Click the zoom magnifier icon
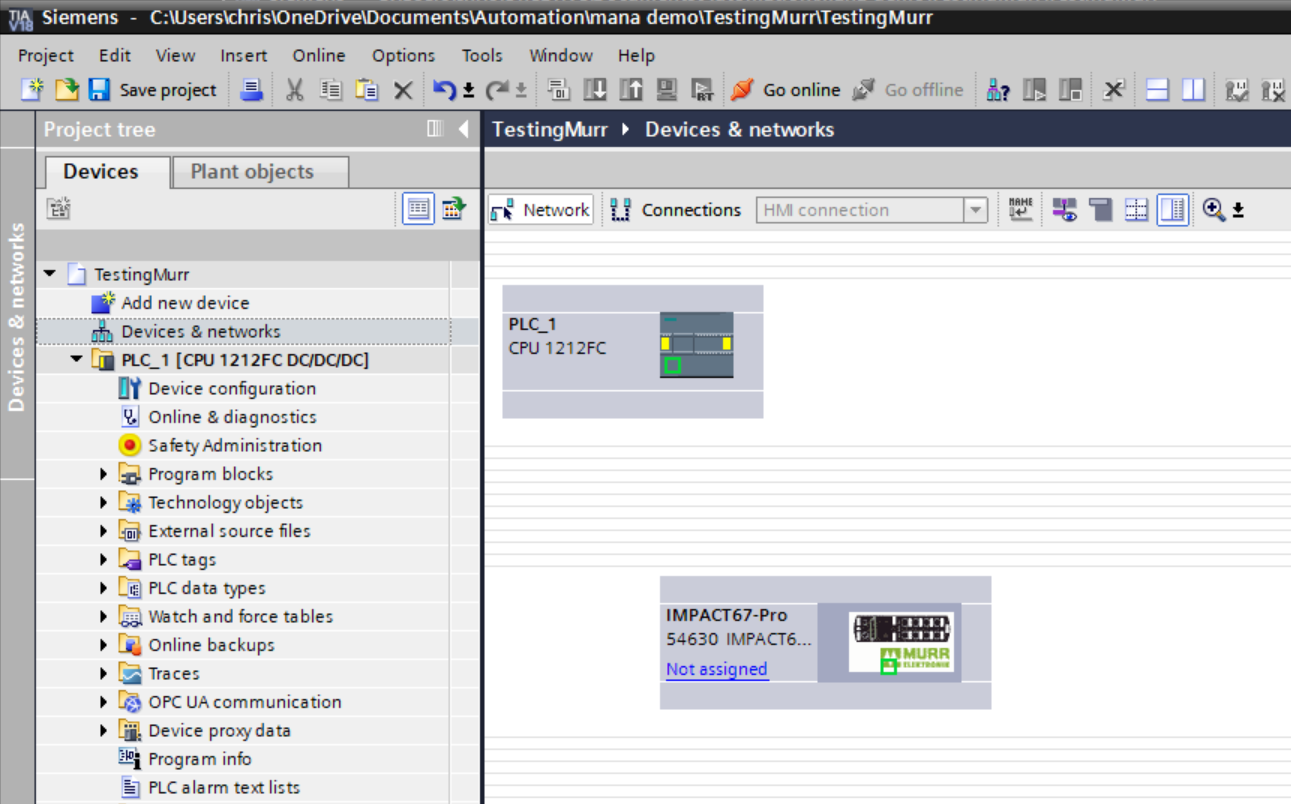Screen dimensions: 1291x804 coord(1213,209)
